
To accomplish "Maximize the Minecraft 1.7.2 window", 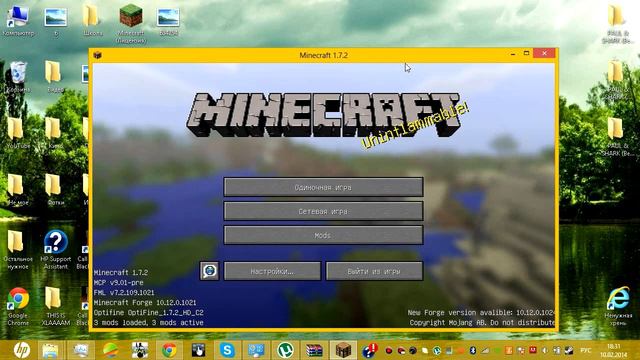I will coord(527,53).
